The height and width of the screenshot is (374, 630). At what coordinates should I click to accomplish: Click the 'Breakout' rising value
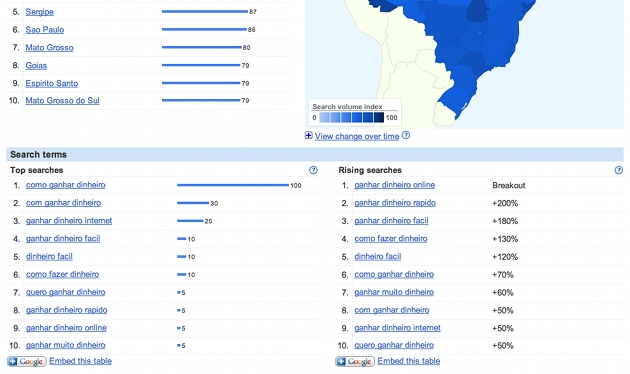click(x=509, y=185)
